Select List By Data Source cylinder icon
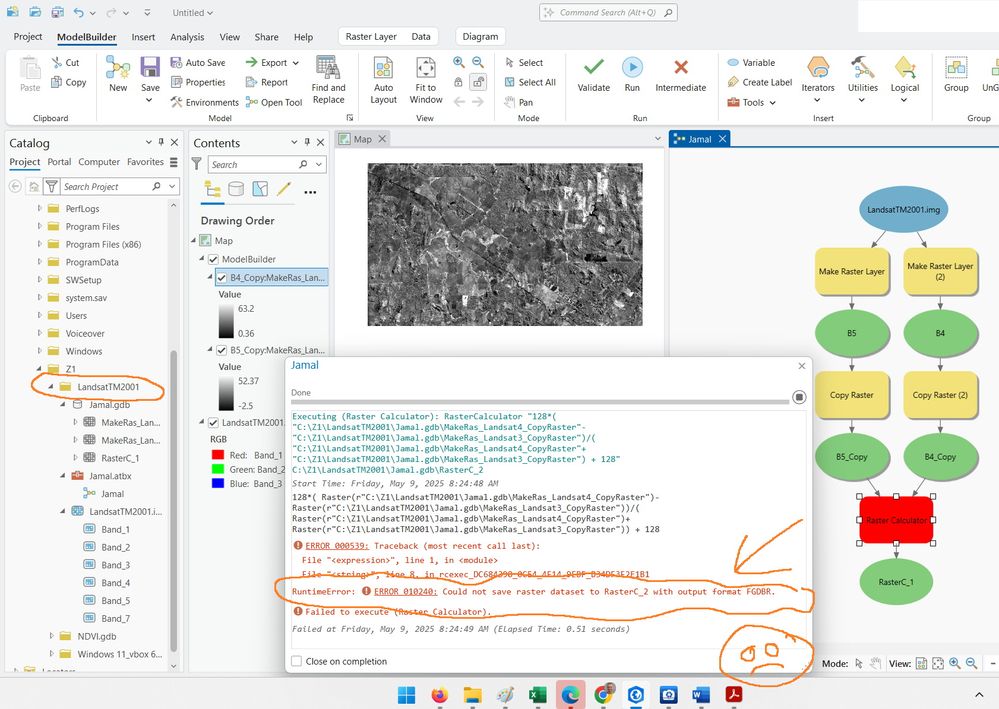999x709 pixels. 236,189
